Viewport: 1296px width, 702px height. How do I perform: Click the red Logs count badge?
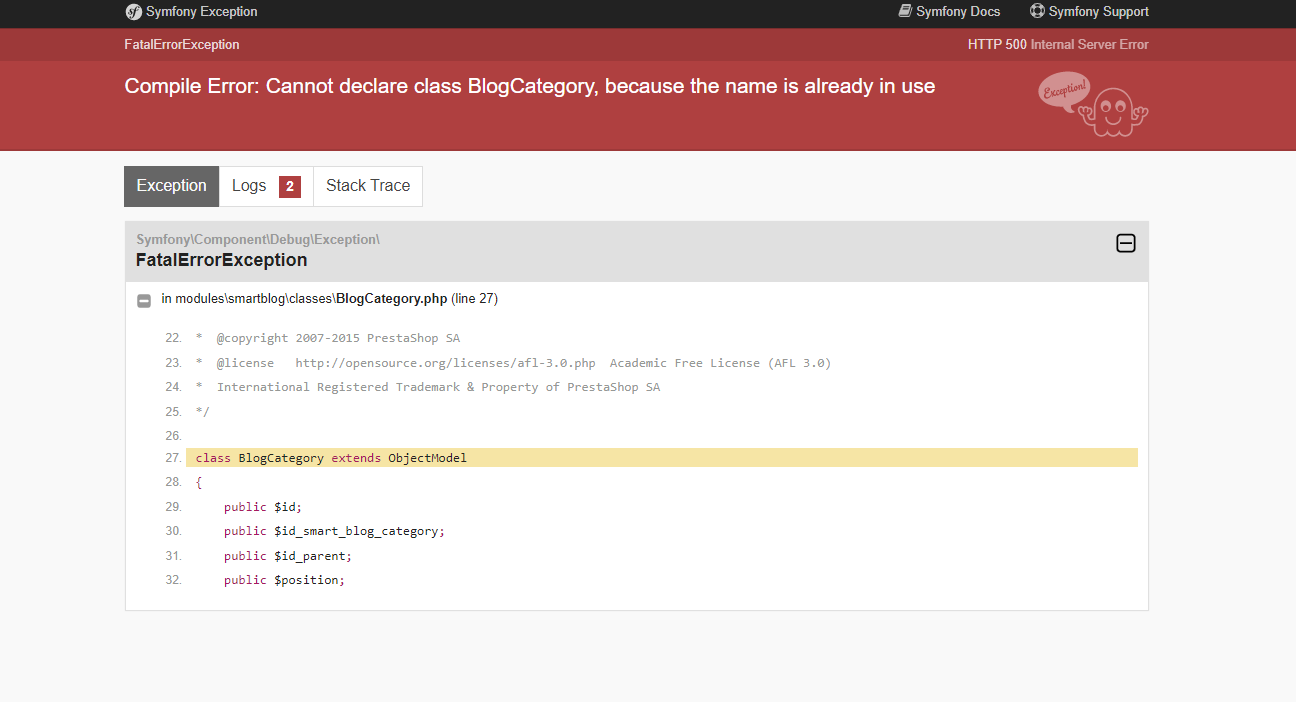pos(290,187)
